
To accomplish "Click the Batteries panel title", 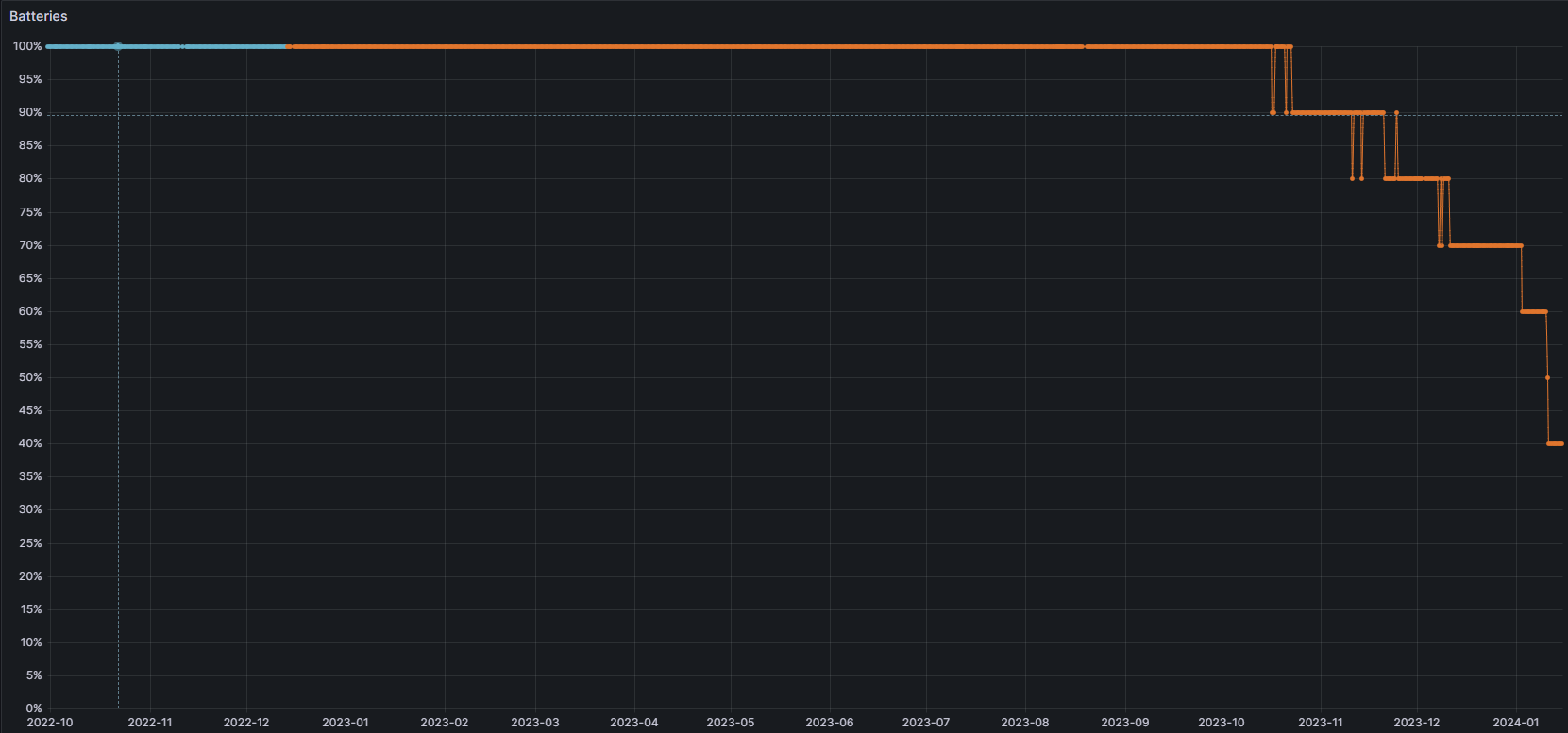I will pos(39,16).
